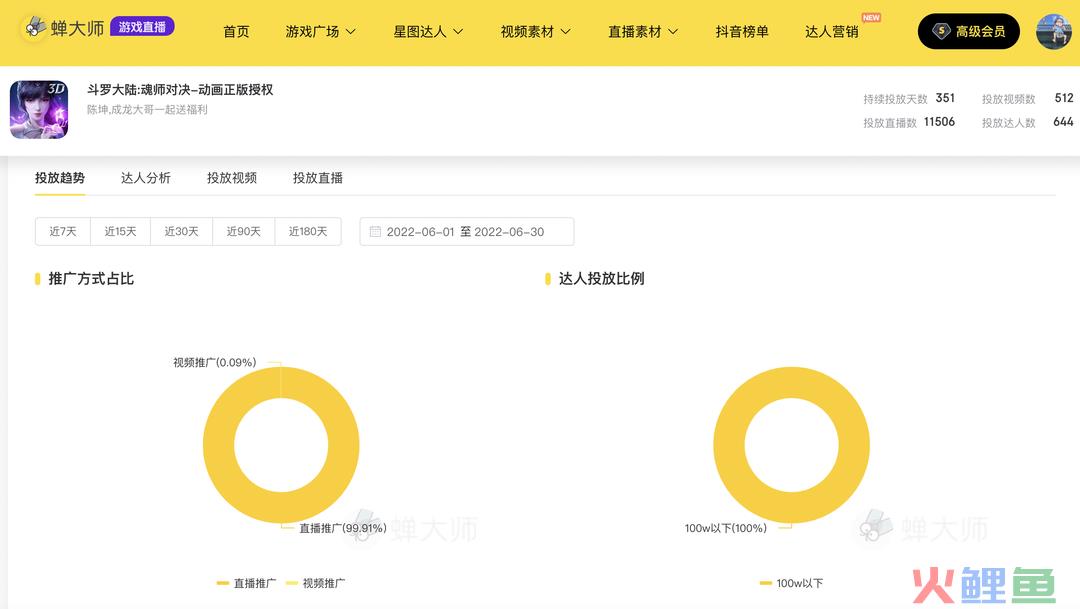Click the game title 斗罗大陆:魂师对决
The image size is (1080, 609).
tap(180, 90)
